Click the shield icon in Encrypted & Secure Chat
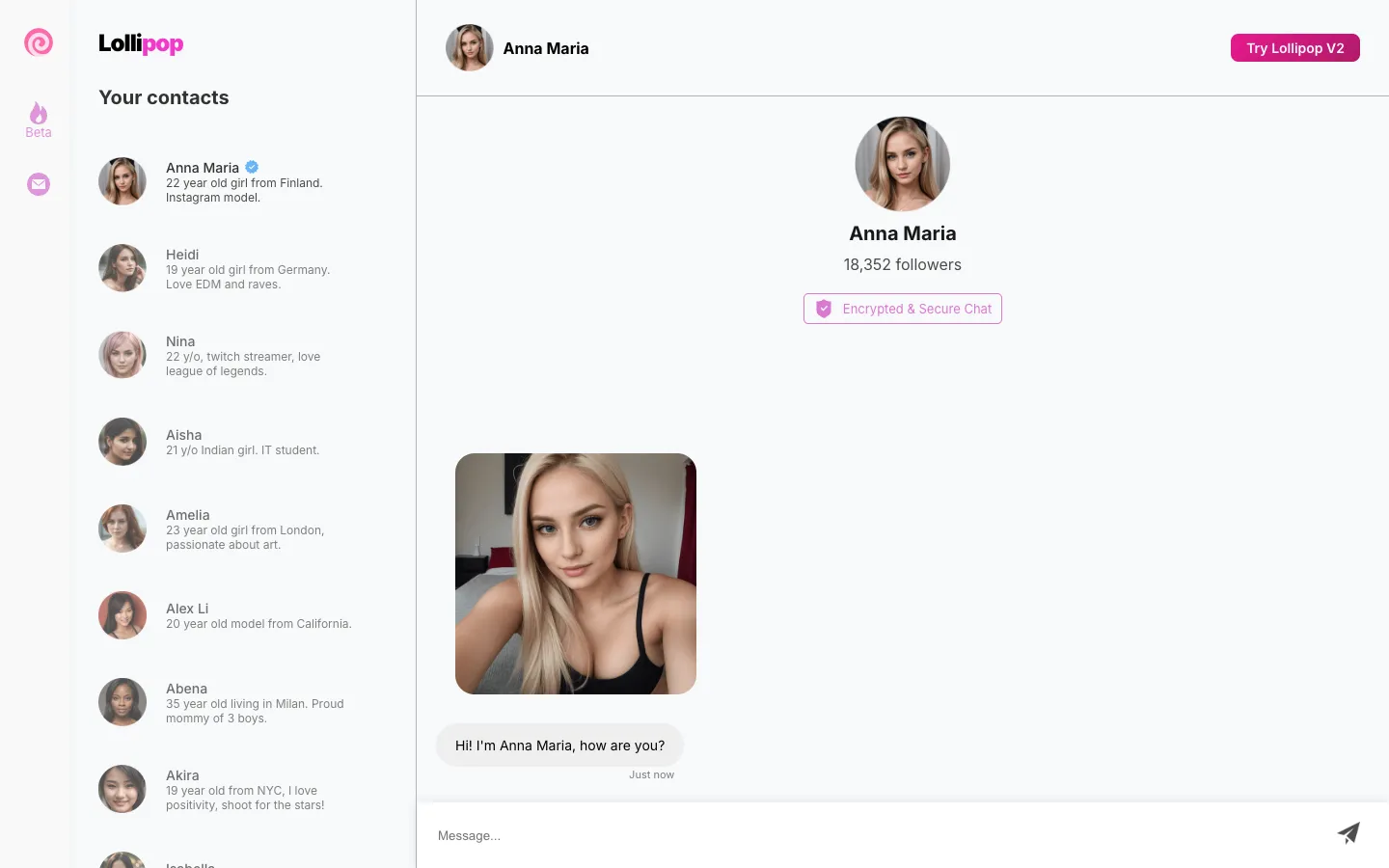Image resolution: width=1389 pixels, height=868 pixels. (x=824, y=309)
